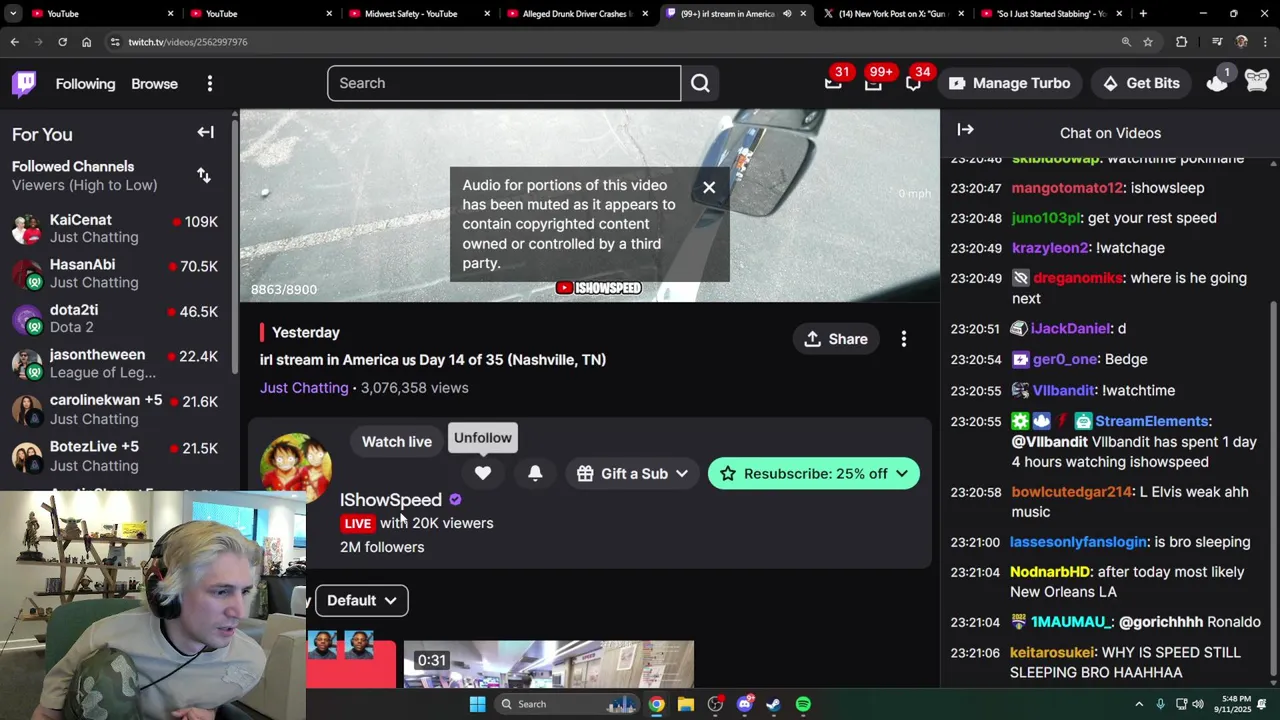Go to the Following tab
1280x720 pixels.
pyautogui.click(x=85, y=84)
